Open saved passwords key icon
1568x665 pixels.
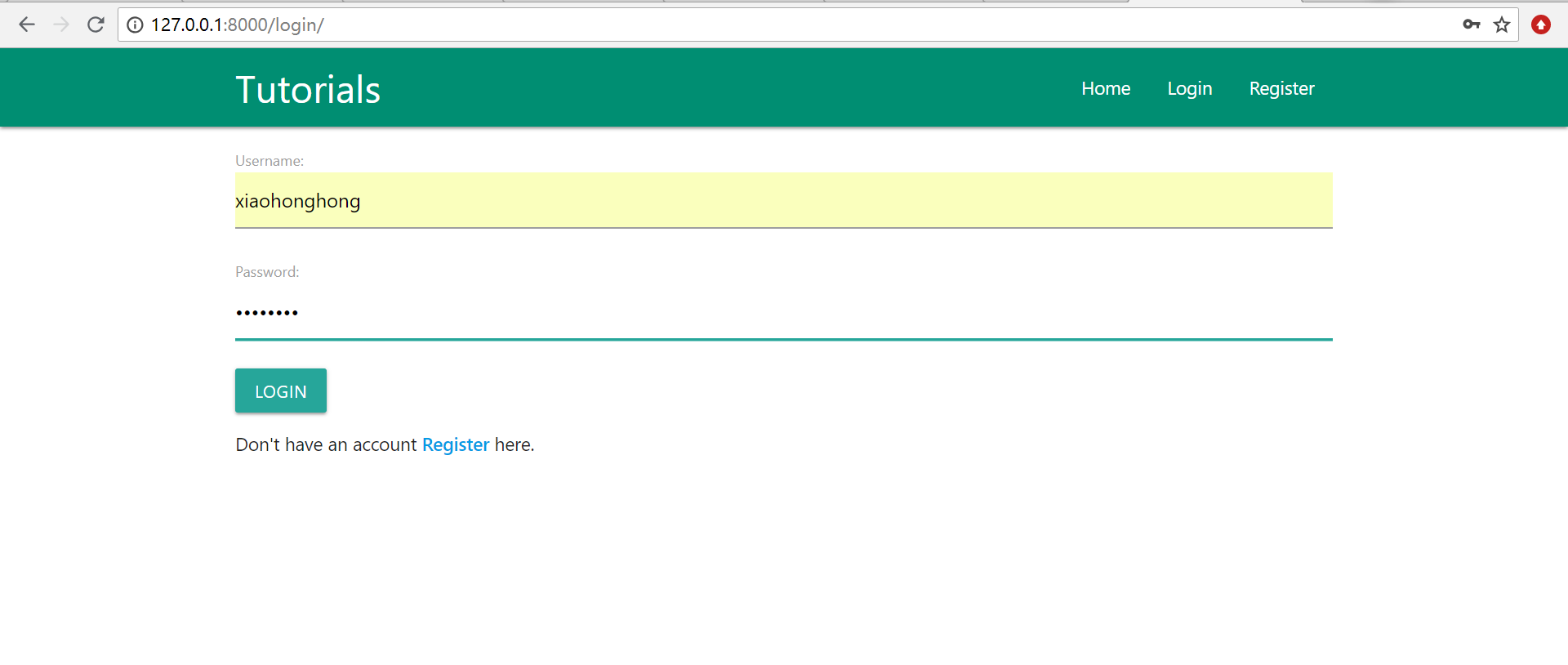pos(1472,25)
